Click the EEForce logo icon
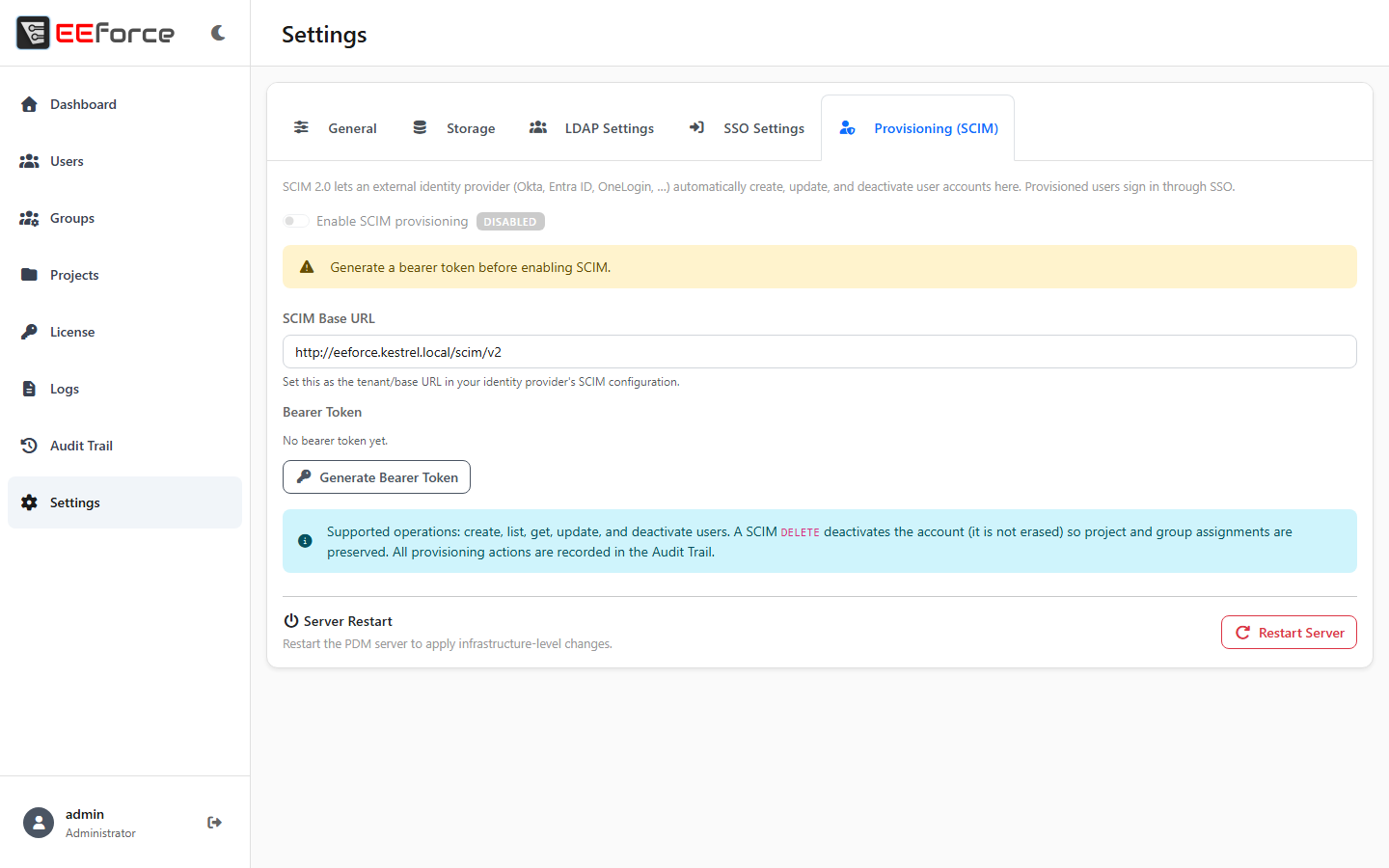 (x=33, y=33)
